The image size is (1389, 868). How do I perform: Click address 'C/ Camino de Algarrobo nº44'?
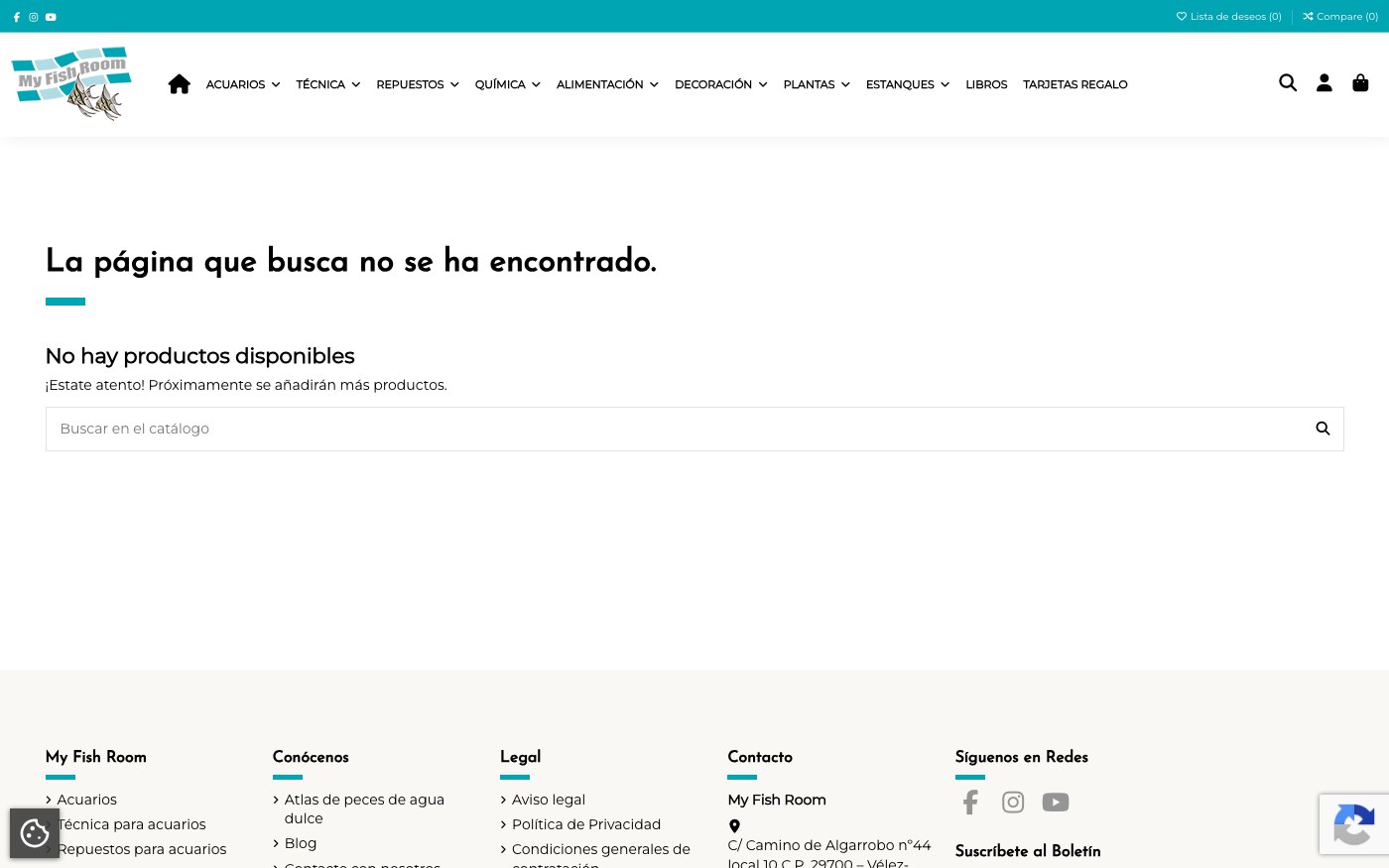(x=829, y=845)
